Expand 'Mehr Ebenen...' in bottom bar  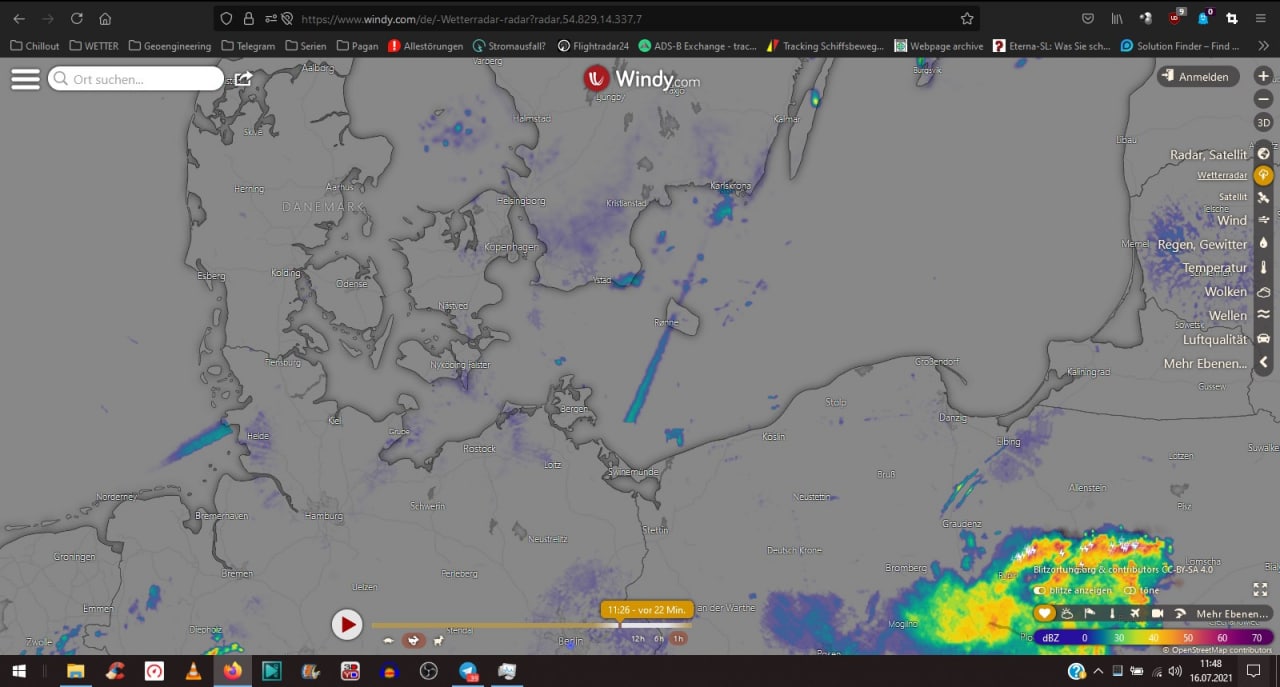coord(1233,613)
